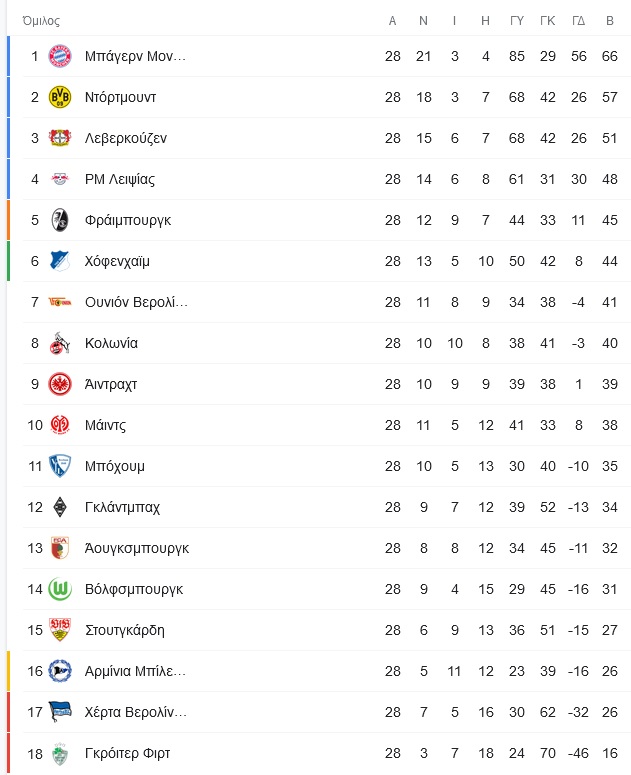Click the Eintracht Frankfurt eagle crest

coord(60,384)
